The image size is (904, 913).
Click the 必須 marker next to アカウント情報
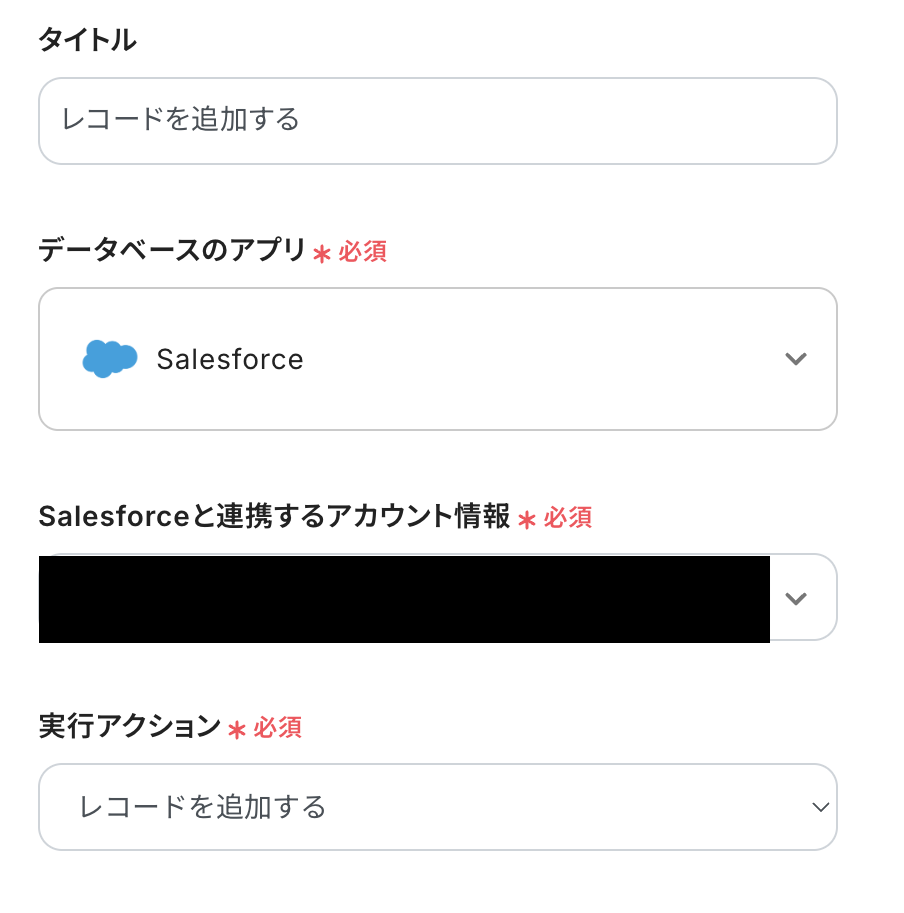click(x=568, y=518)
